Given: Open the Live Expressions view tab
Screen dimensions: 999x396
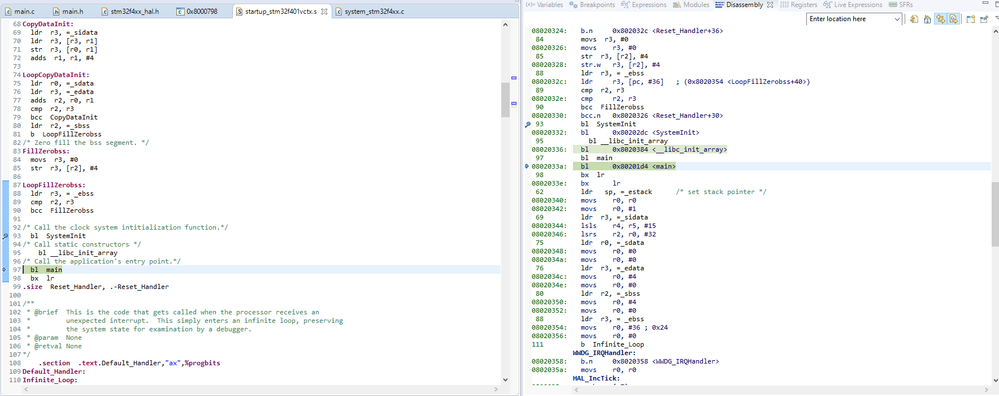Looking at the screenshot, I should (853, 4).
